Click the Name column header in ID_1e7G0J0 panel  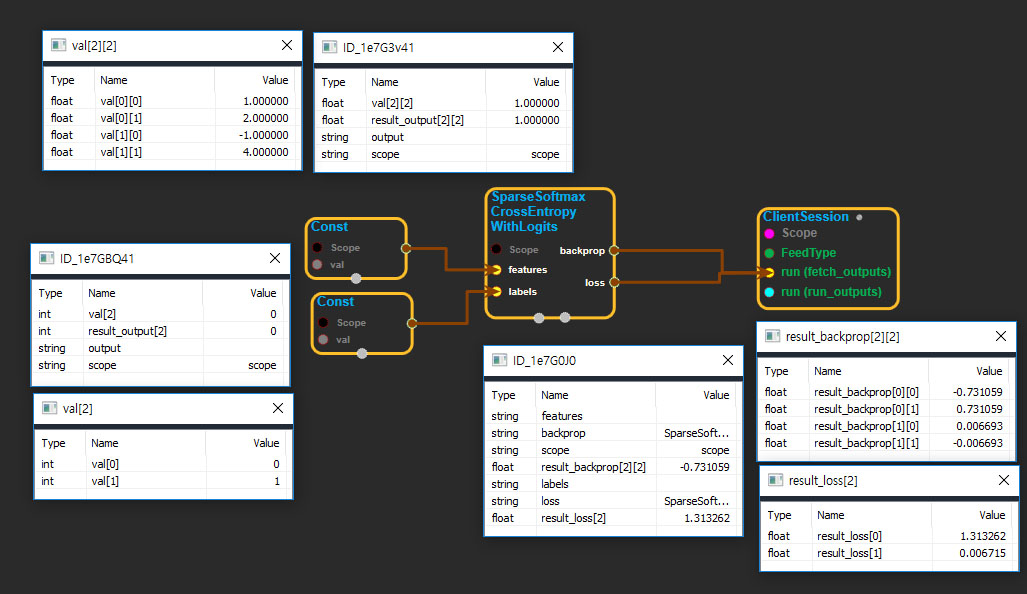click(x=554, y=395)
